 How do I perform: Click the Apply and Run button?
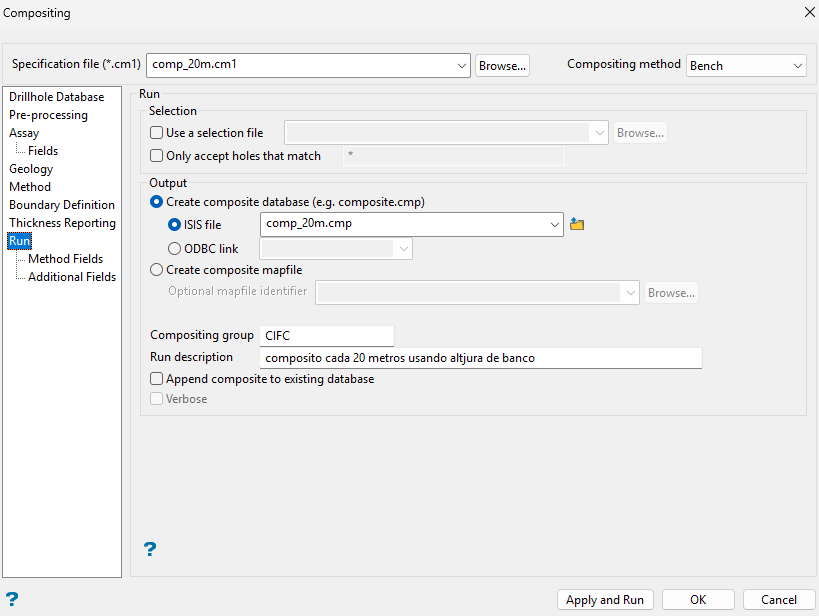point(605,599)
